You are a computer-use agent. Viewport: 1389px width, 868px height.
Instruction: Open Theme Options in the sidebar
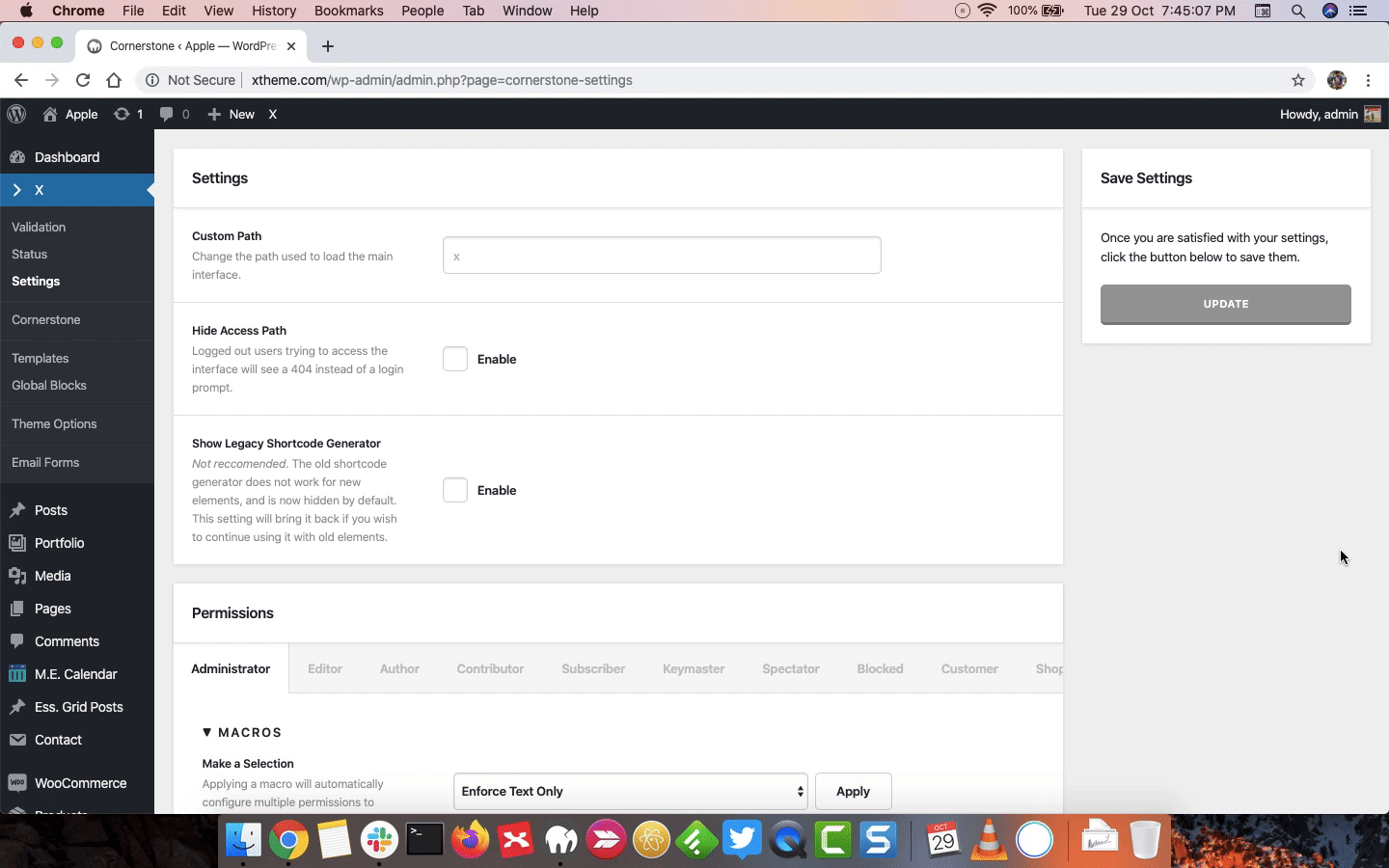[x=54, y=423]
